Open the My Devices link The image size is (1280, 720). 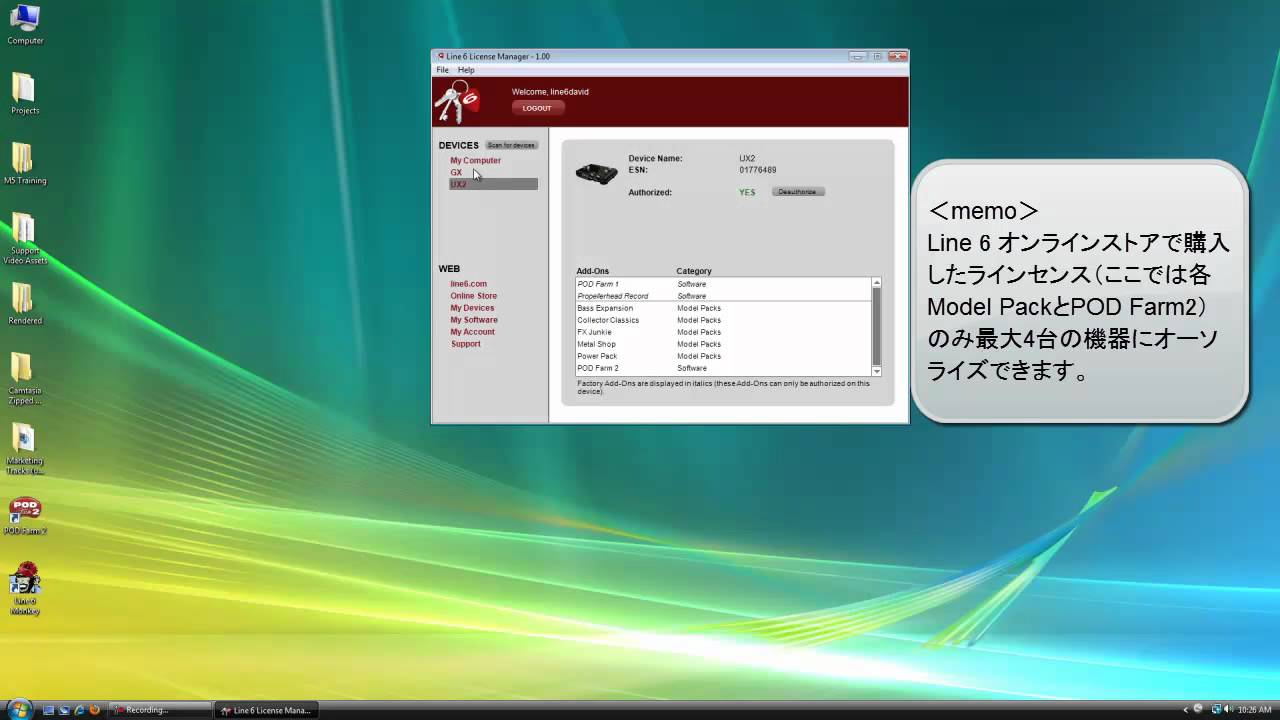(472, 308)
